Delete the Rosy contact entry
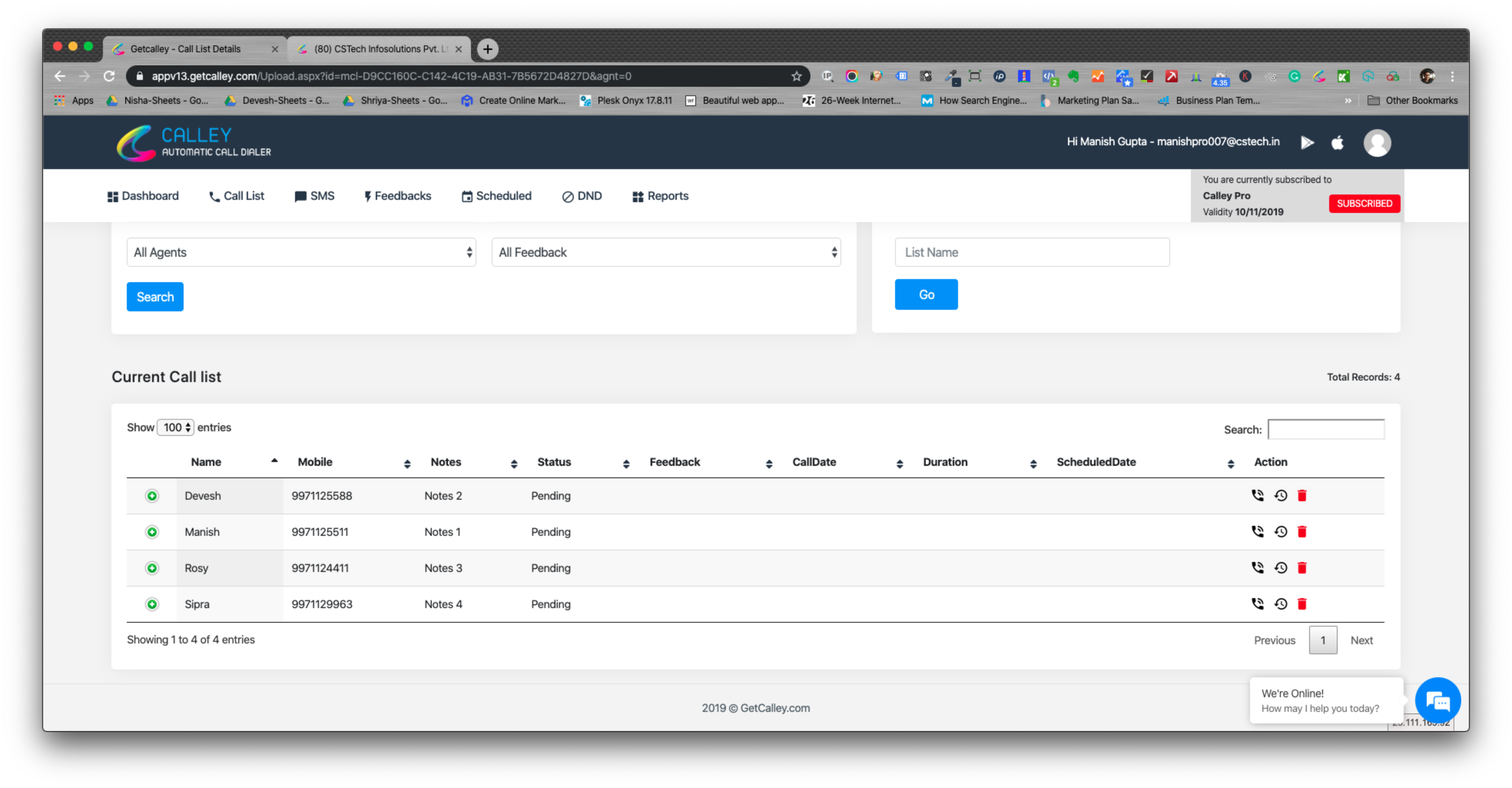The height and width of the screenshot is (788, 1512). pos(1302,568)
